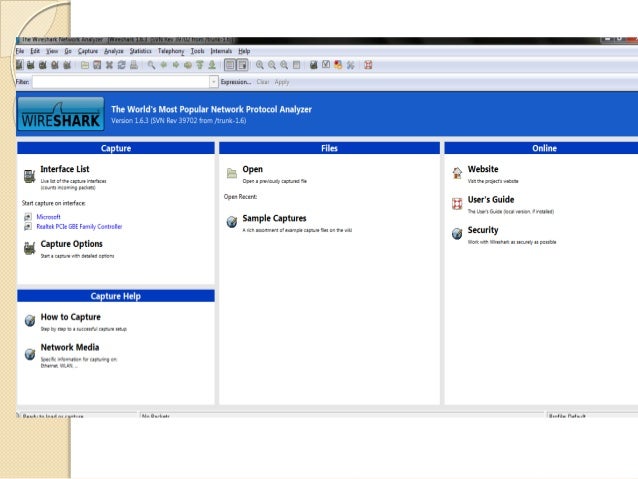Click the Show capture options toolbar icon
This screenshot has height=479, width=638.
pyautogui.click(x=31, y=65)
